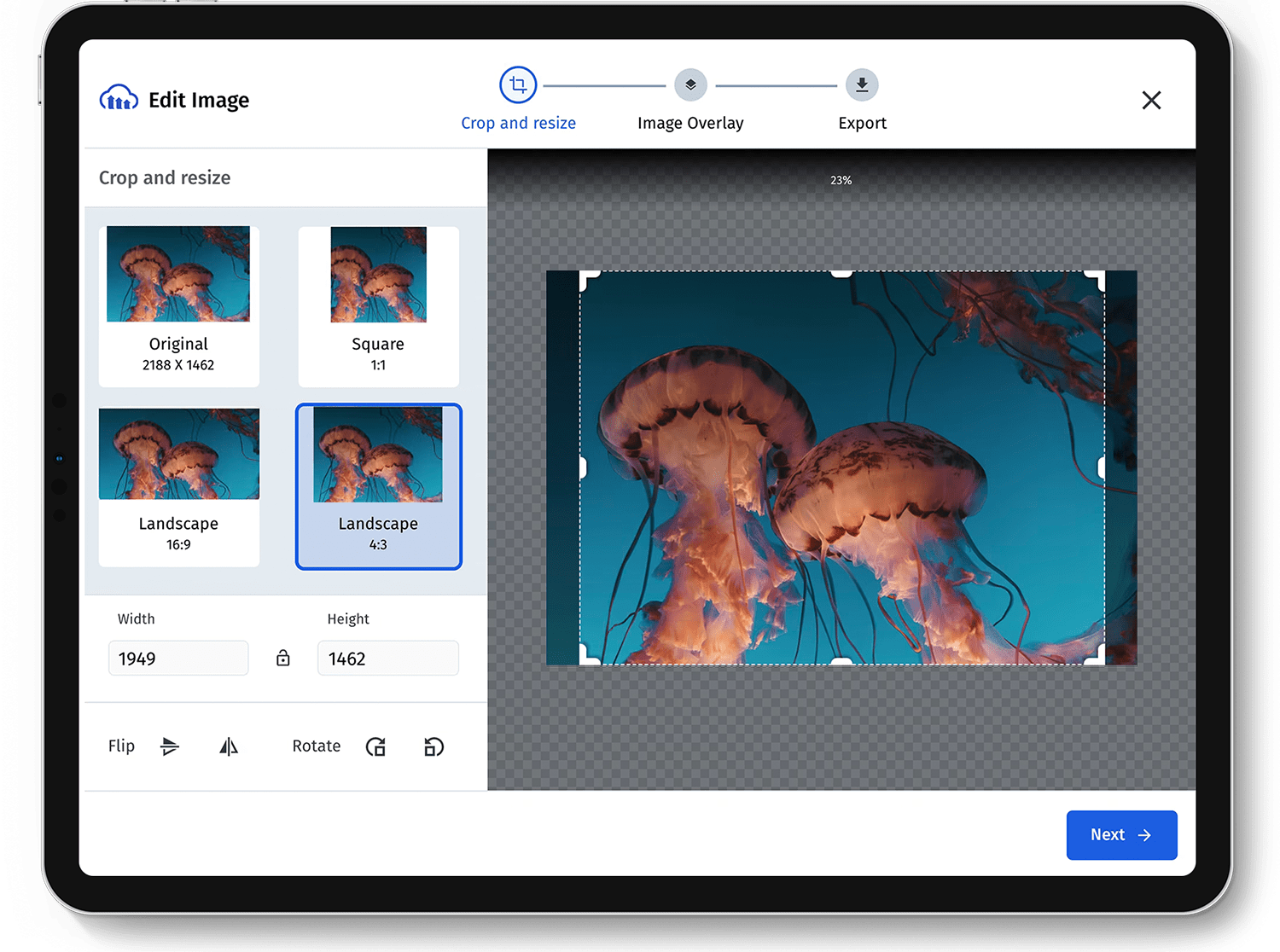Pick the Landscape 4:3 crop preset

378,486
